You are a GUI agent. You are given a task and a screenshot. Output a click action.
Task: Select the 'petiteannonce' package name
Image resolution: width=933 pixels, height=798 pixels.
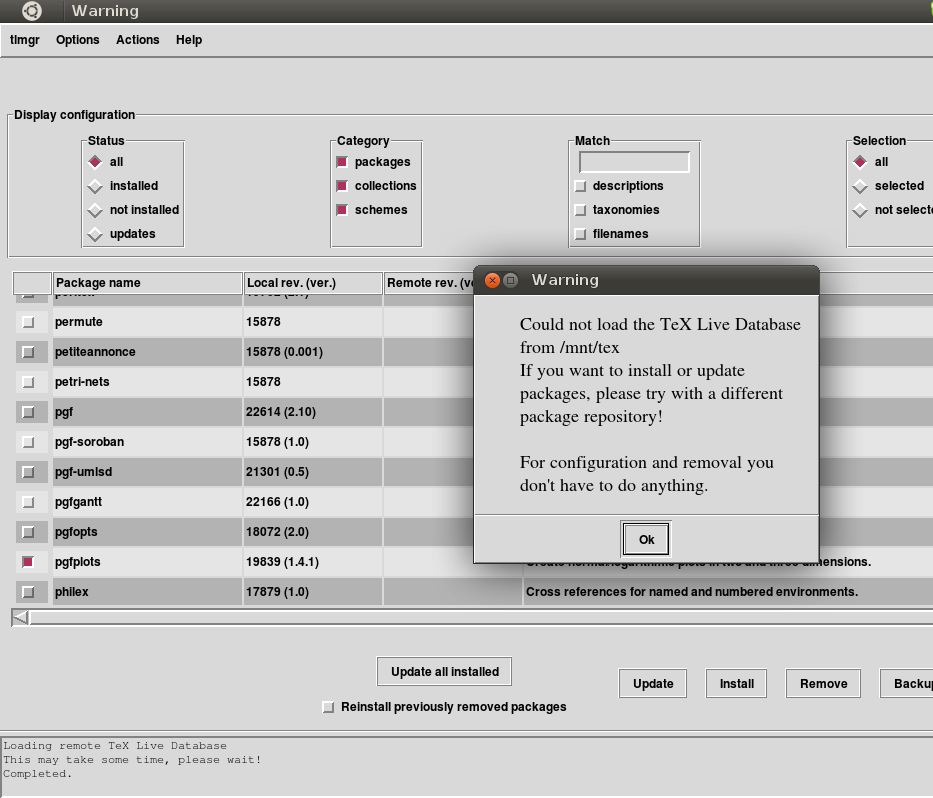[x=95, y=352]
